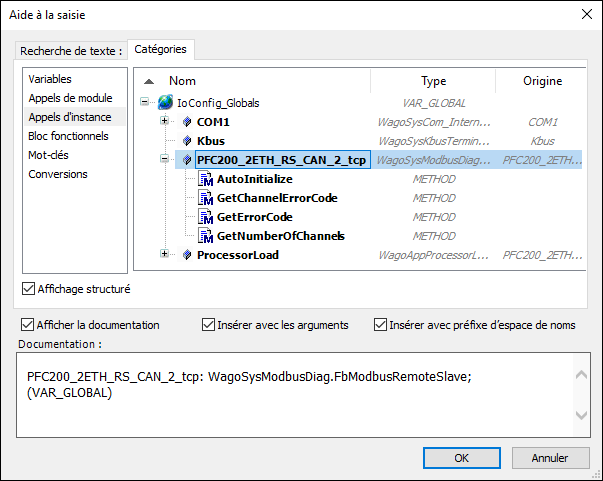Select the COM1 instance row
The width and height of the screenshot is (603, 481).
[x=213, y=122]
